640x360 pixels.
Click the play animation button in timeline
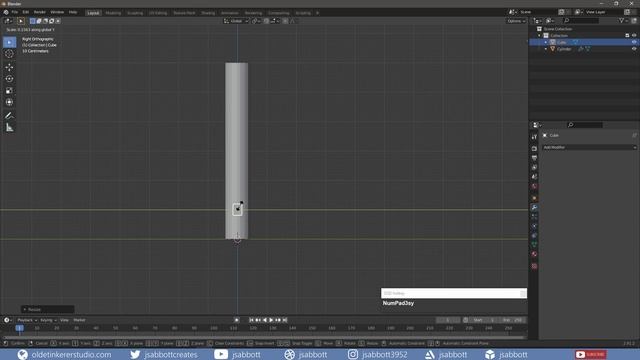[271, 320]
